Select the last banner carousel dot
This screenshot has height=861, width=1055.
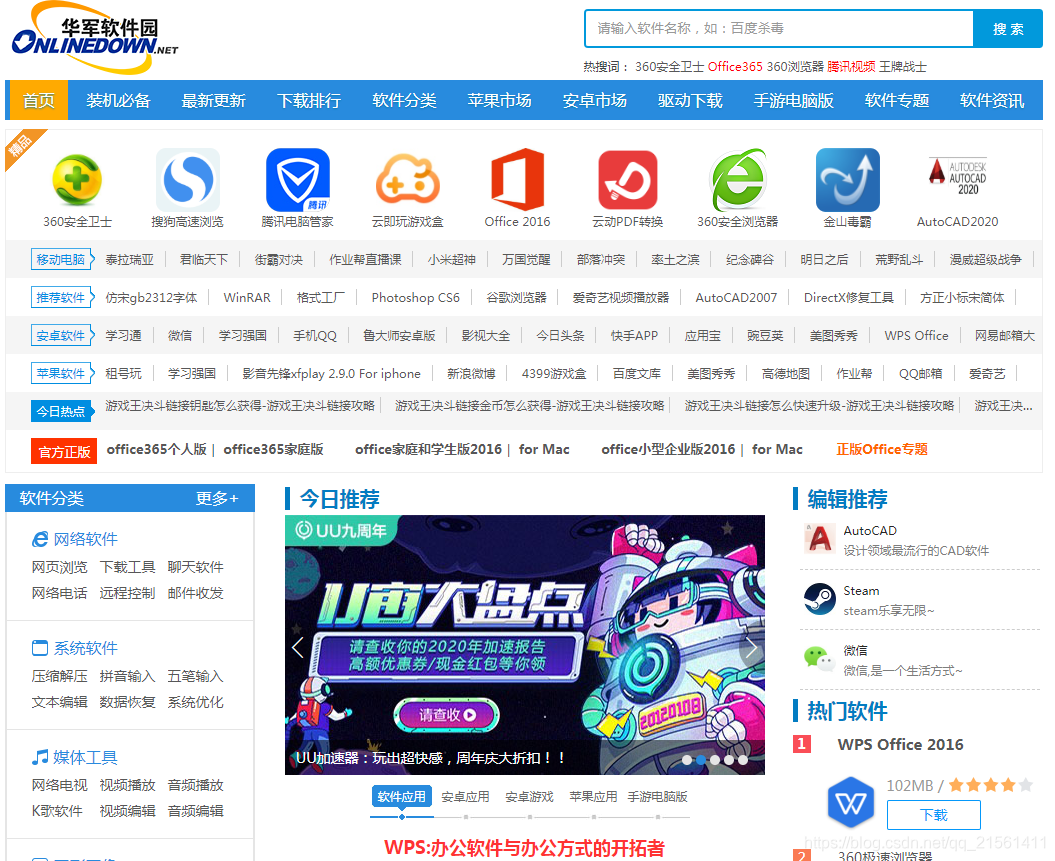tap(742, 759)
